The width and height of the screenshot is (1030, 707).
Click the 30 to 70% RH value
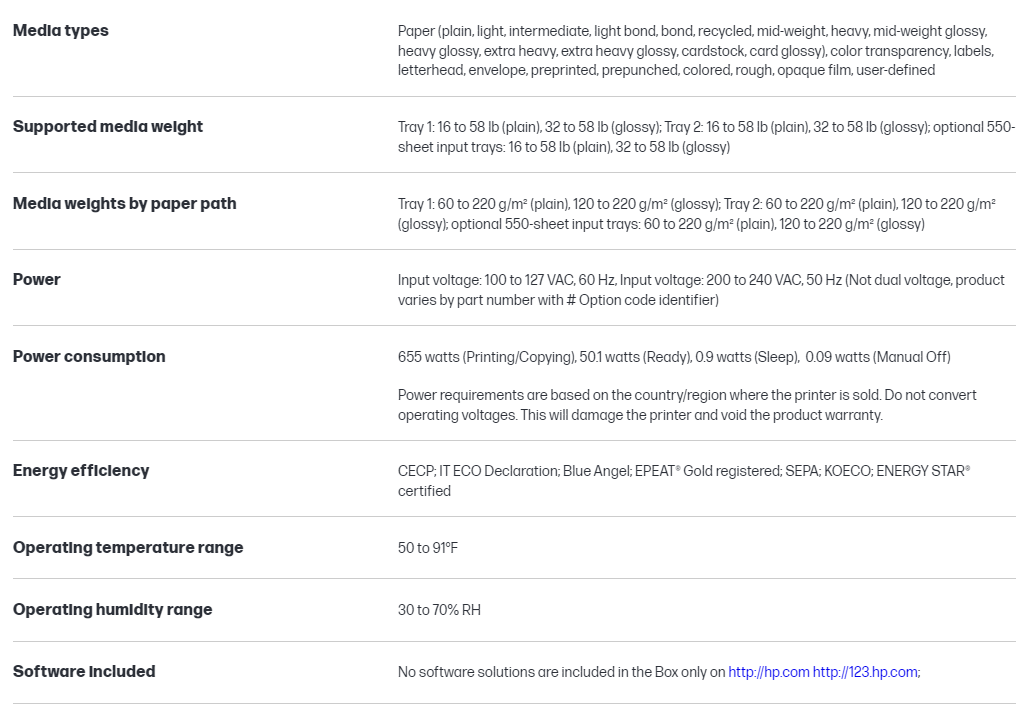[x=439, y=610]
